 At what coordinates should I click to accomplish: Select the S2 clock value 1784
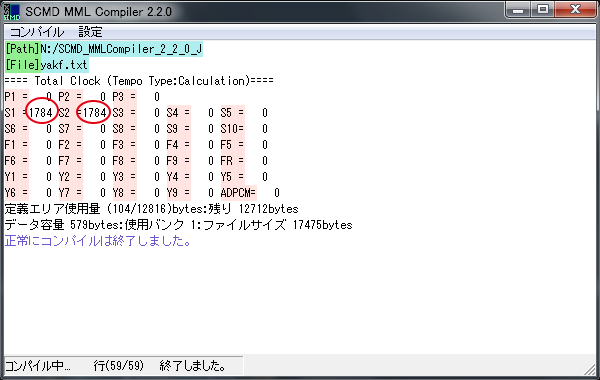point(95,113)
